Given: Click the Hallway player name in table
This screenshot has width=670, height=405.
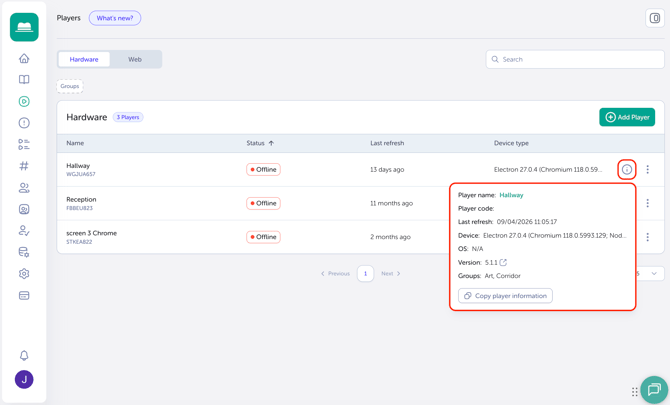Looking at the screenshot, I should point(78,166).
